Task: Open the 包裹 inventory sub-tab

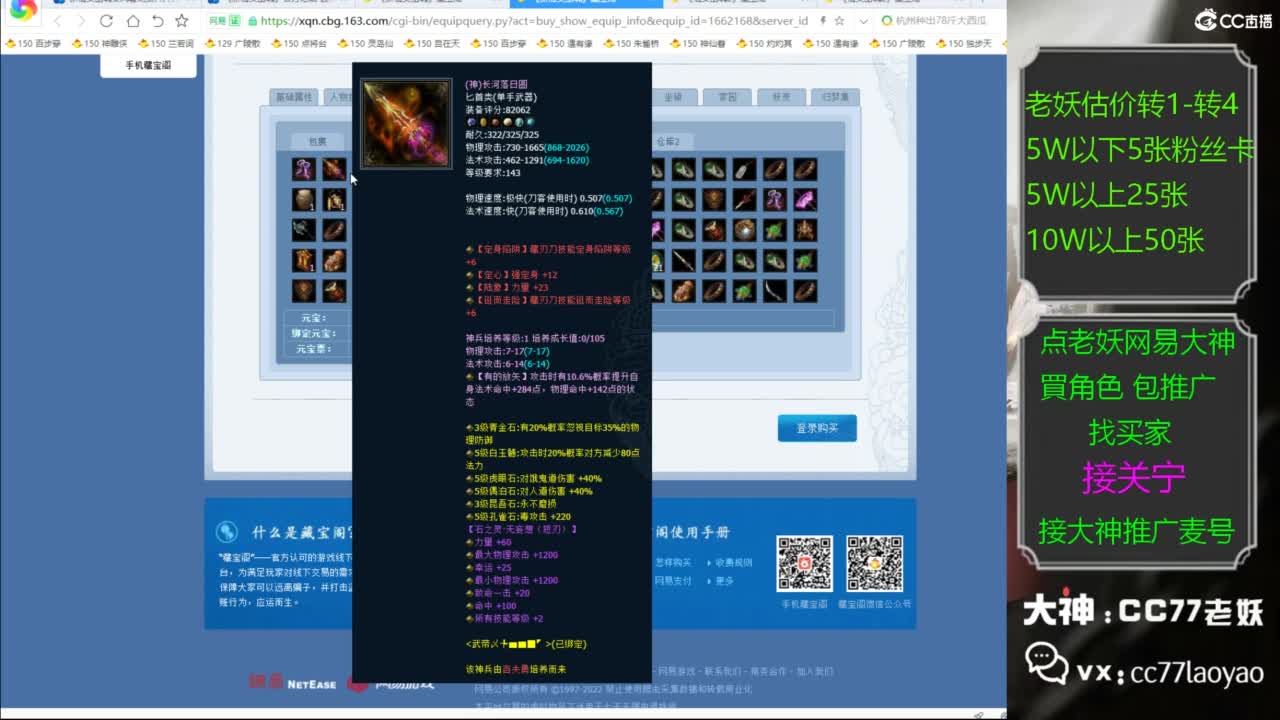Action: tap(316, 142)
